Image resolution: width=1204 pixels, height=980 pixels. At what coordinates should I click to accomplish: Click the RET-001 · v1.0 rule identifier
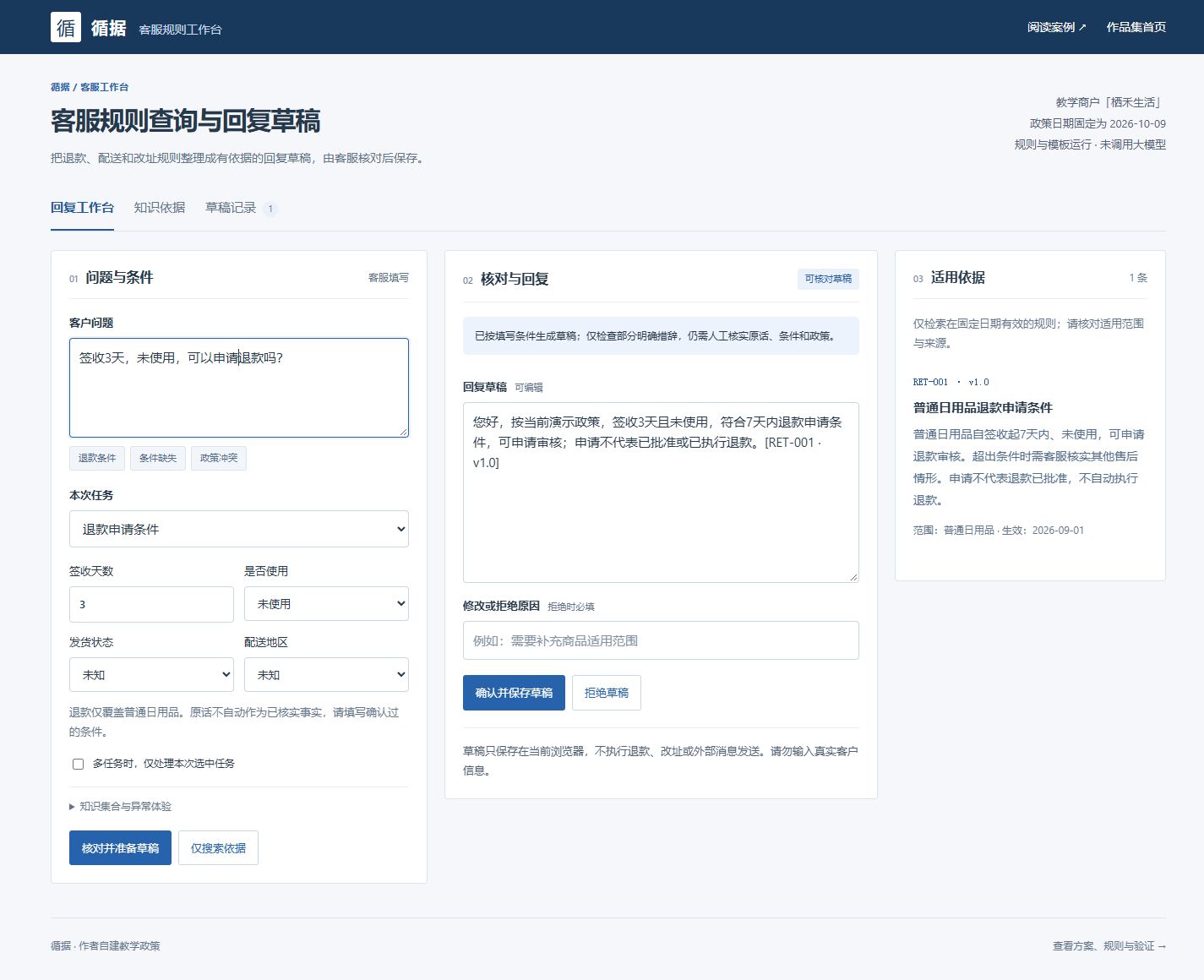tap(951, 382)
